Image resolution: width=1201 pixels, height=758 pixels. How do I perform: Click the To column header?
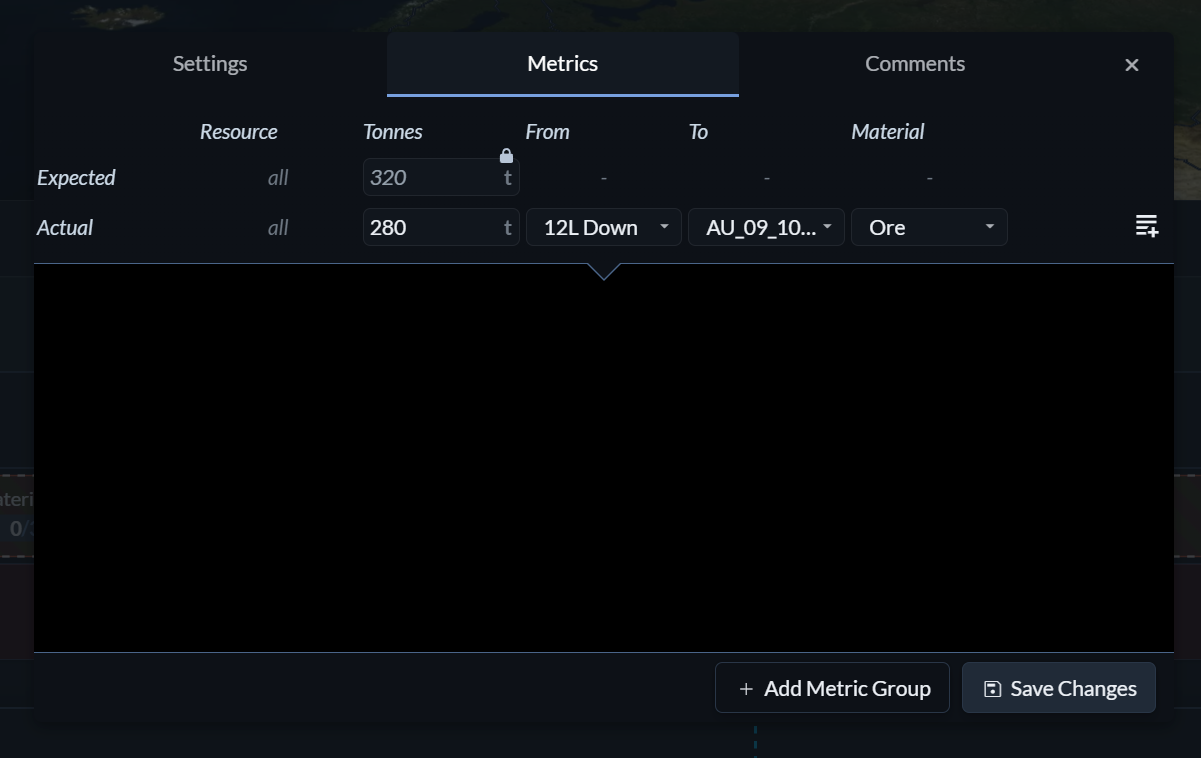tap(698, 132)
